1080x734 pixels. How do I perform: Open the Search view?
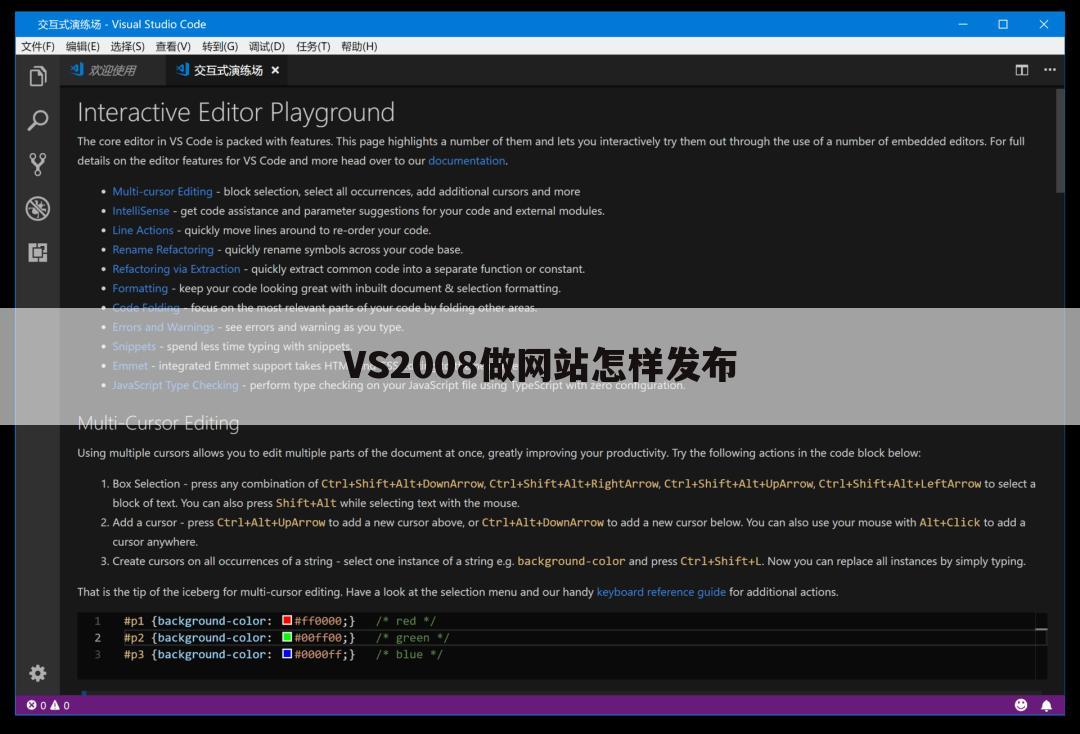click(x=37, y=120)
